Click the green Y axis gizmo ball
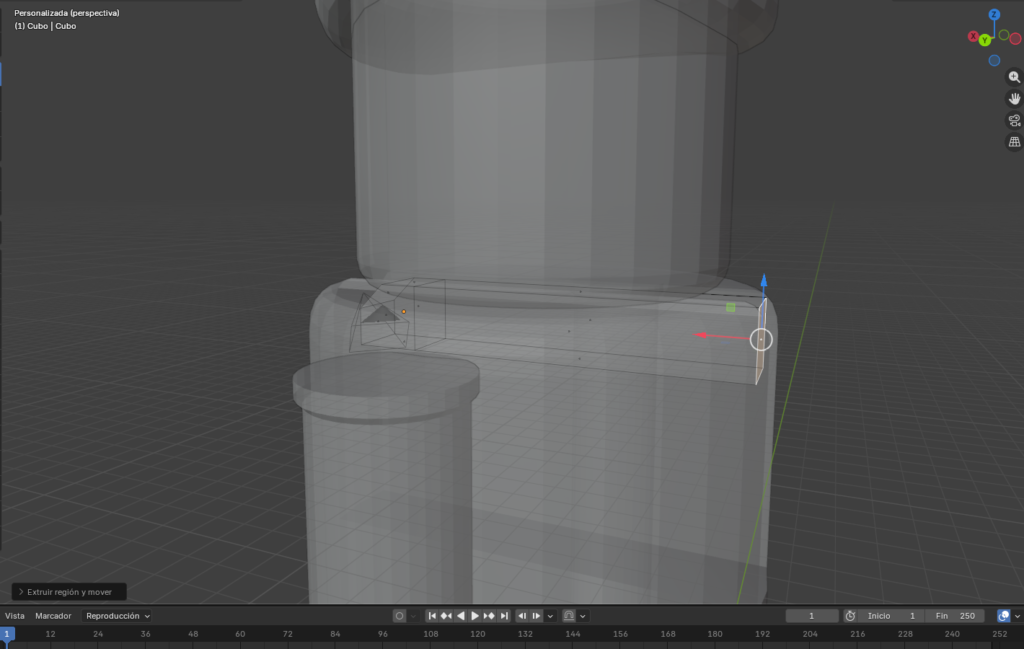The width and height of the screenshot is (1024, 649). tap(985, 40)
